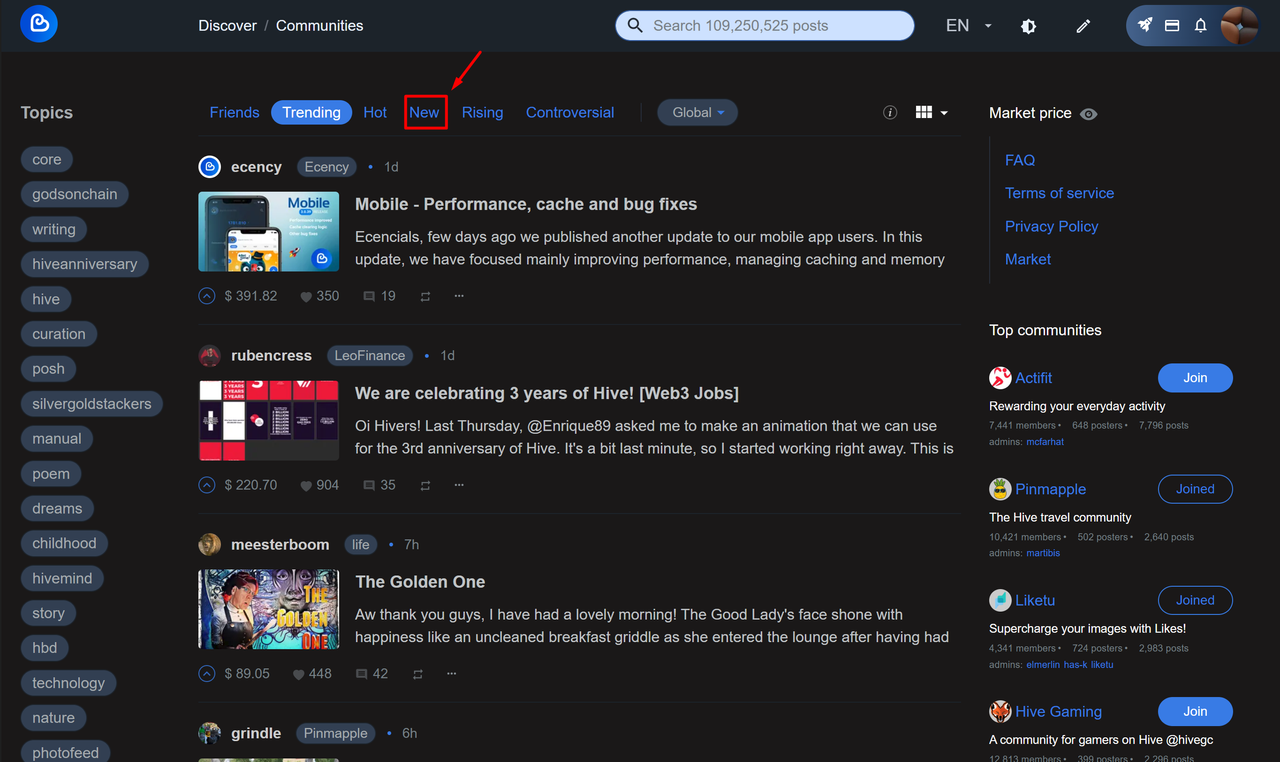
Task: Open the info icon near layout selector
Action: coord(890,112)
